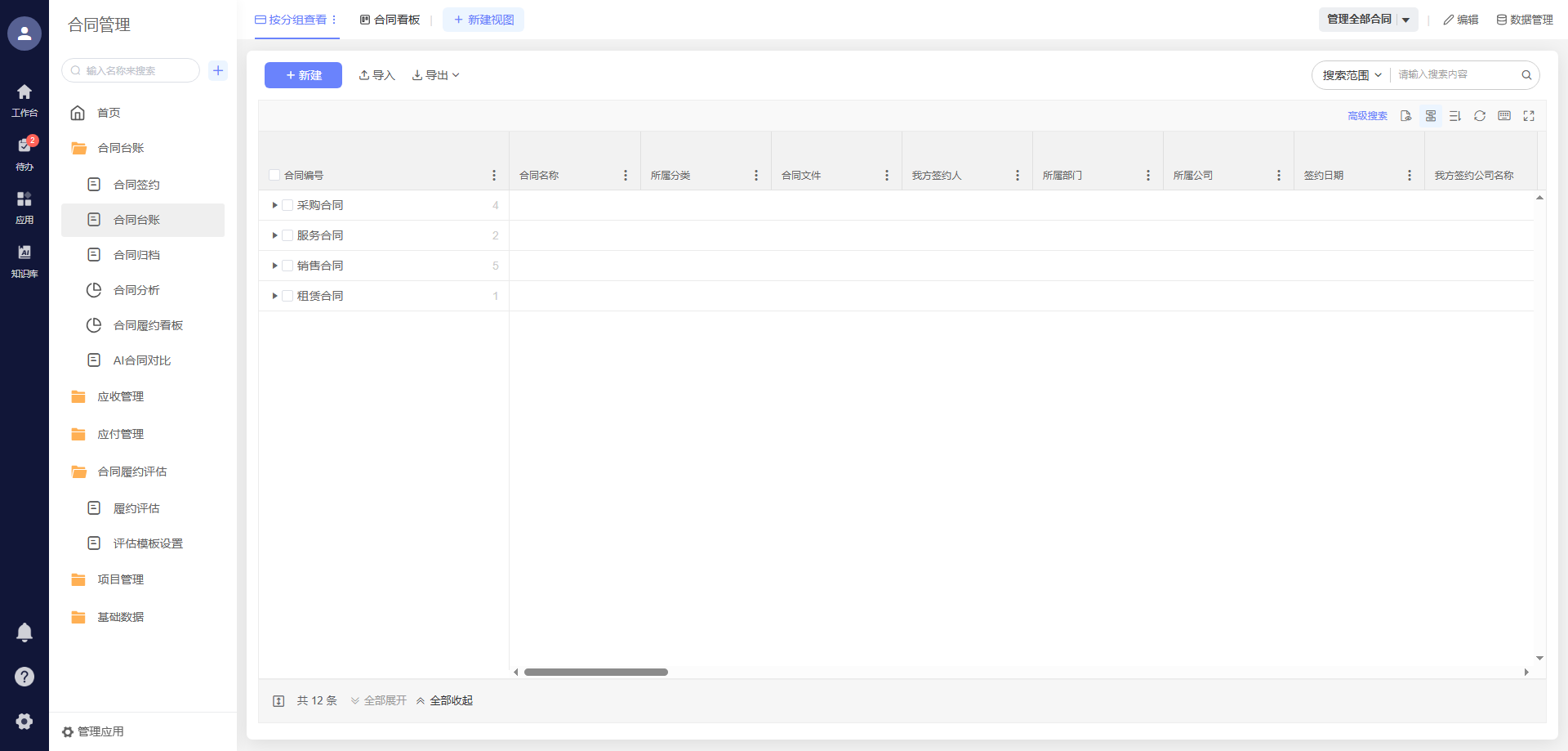The width and height of the screenshot is (1568, 751).
Task: Select all via 合同编号 header checkbox
Action: [274, 176]
